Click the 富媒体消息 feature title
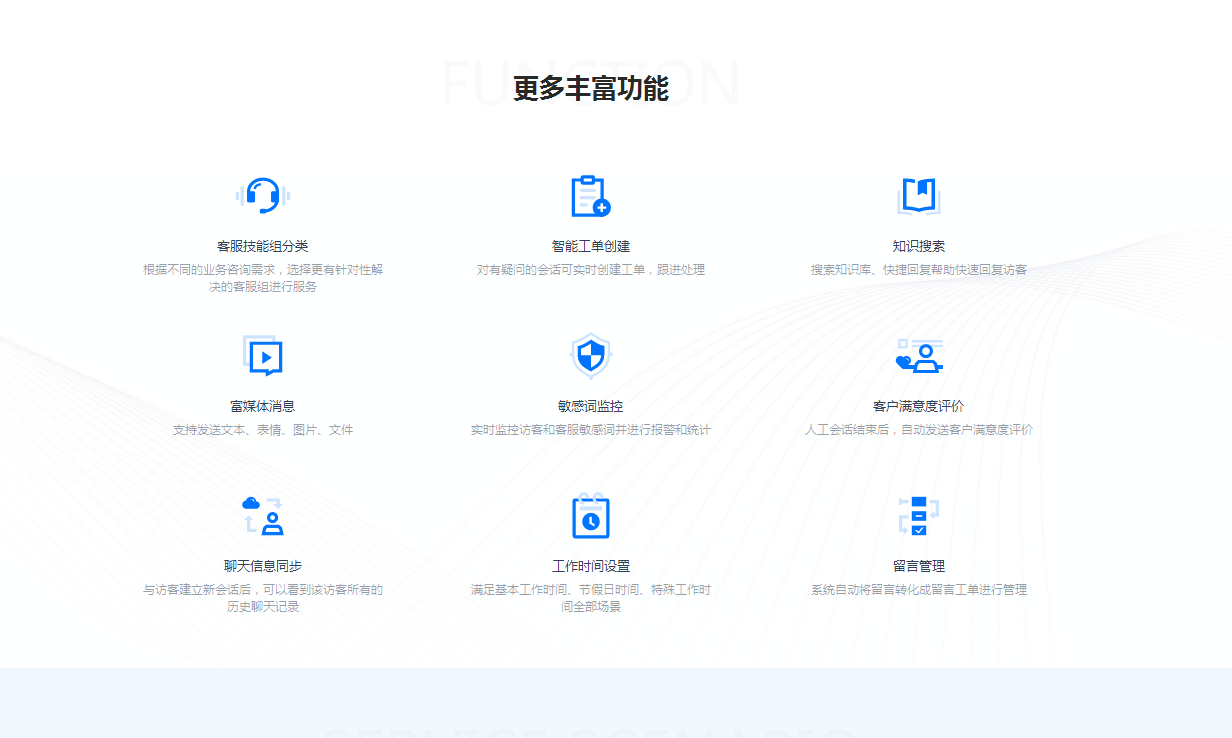Viewport: 1232px width, 738px height. 263,406
